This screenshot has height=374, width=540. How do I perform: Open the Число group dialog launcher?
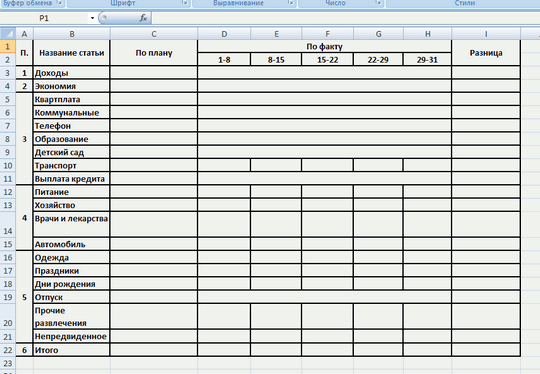pyautogui.click(x=378, y=3)
